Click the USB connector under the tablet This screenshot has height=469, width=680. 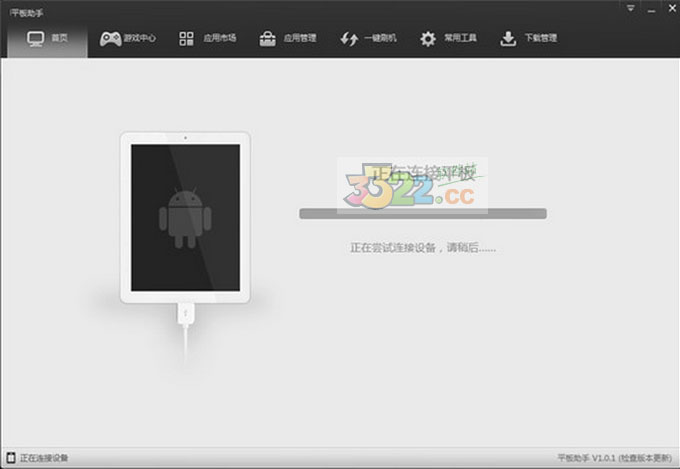[186, 314]
